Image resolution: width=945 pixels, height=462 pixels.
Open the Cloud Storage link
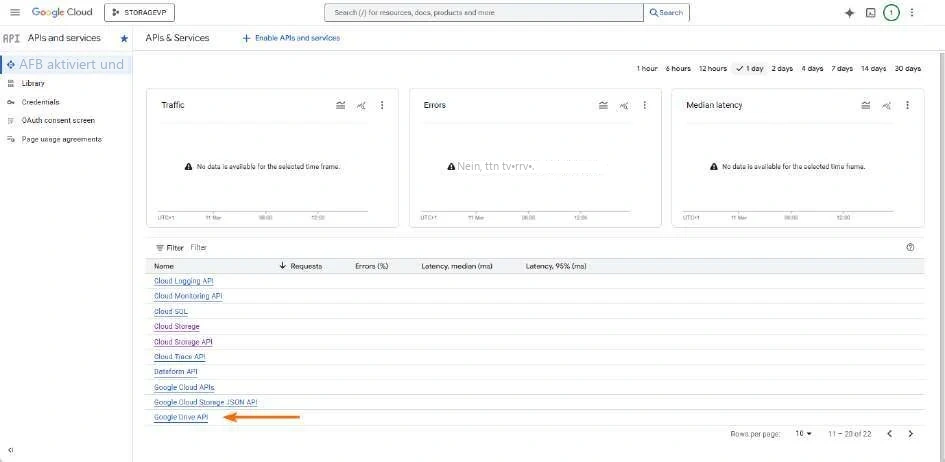tap(177, 326)
